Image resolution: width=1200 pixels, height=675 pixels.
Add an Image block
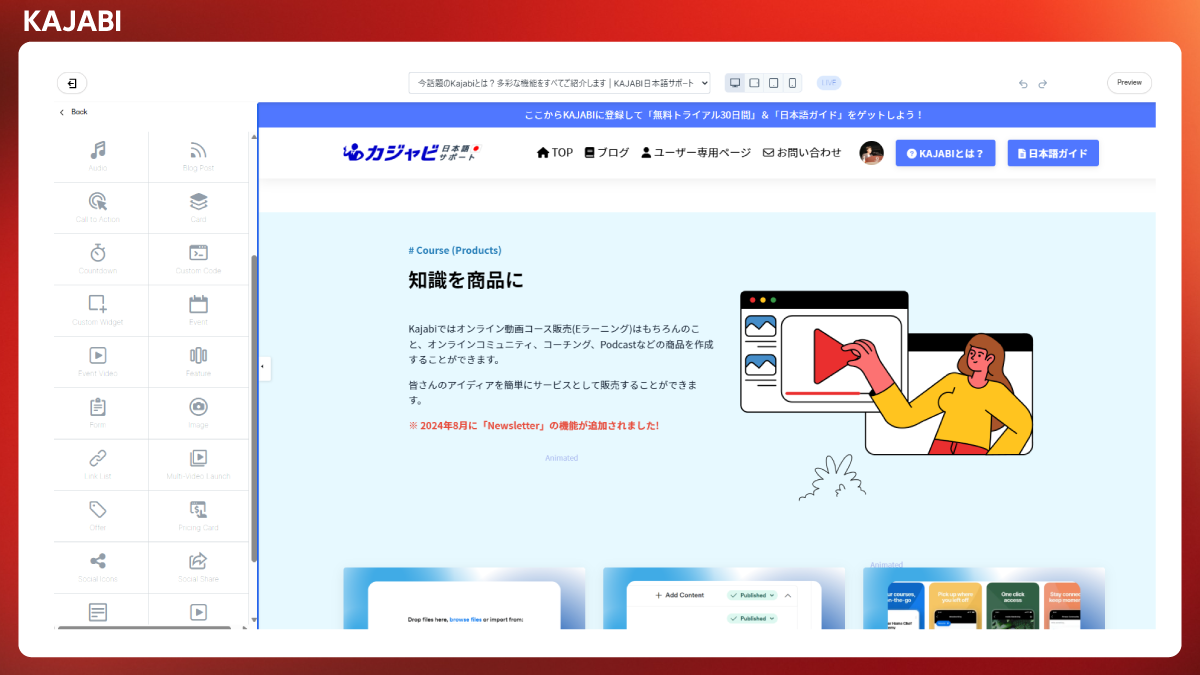click(198, 413)
